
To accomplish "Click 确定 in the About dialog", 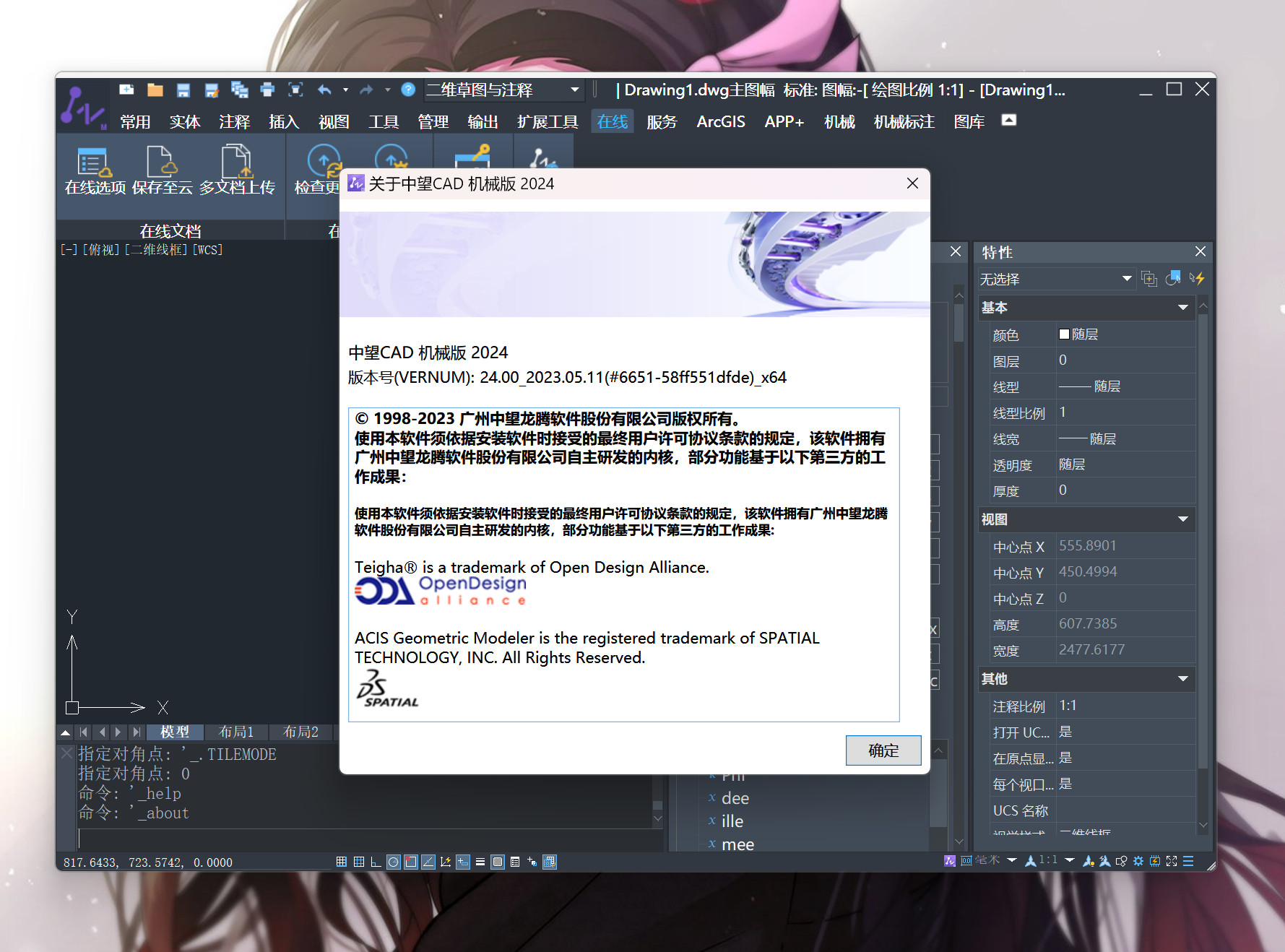I will (x=883, y=750).
